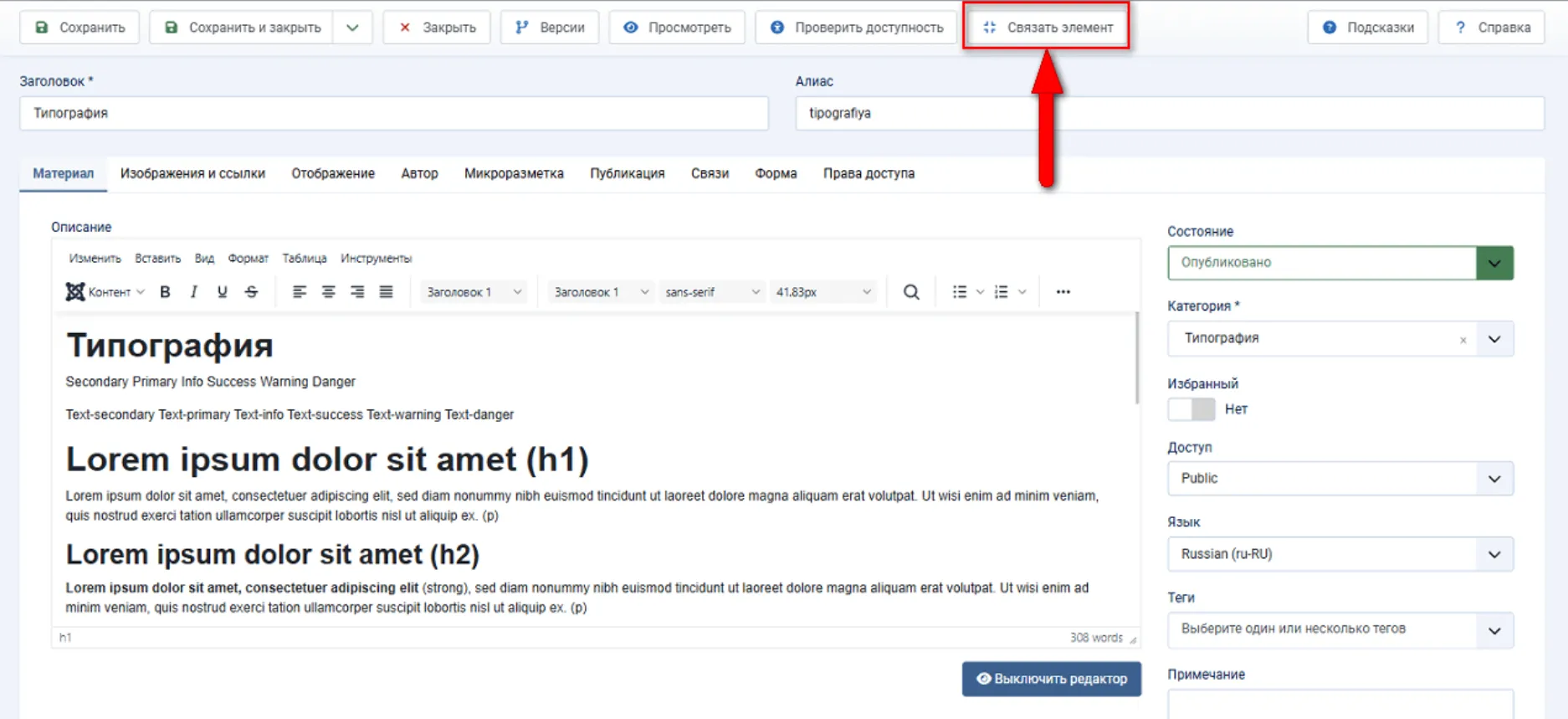This screenshot has height=719, width=1568.
Task: Expand the Сохранить и закрыть arrow
Action: 352,28
